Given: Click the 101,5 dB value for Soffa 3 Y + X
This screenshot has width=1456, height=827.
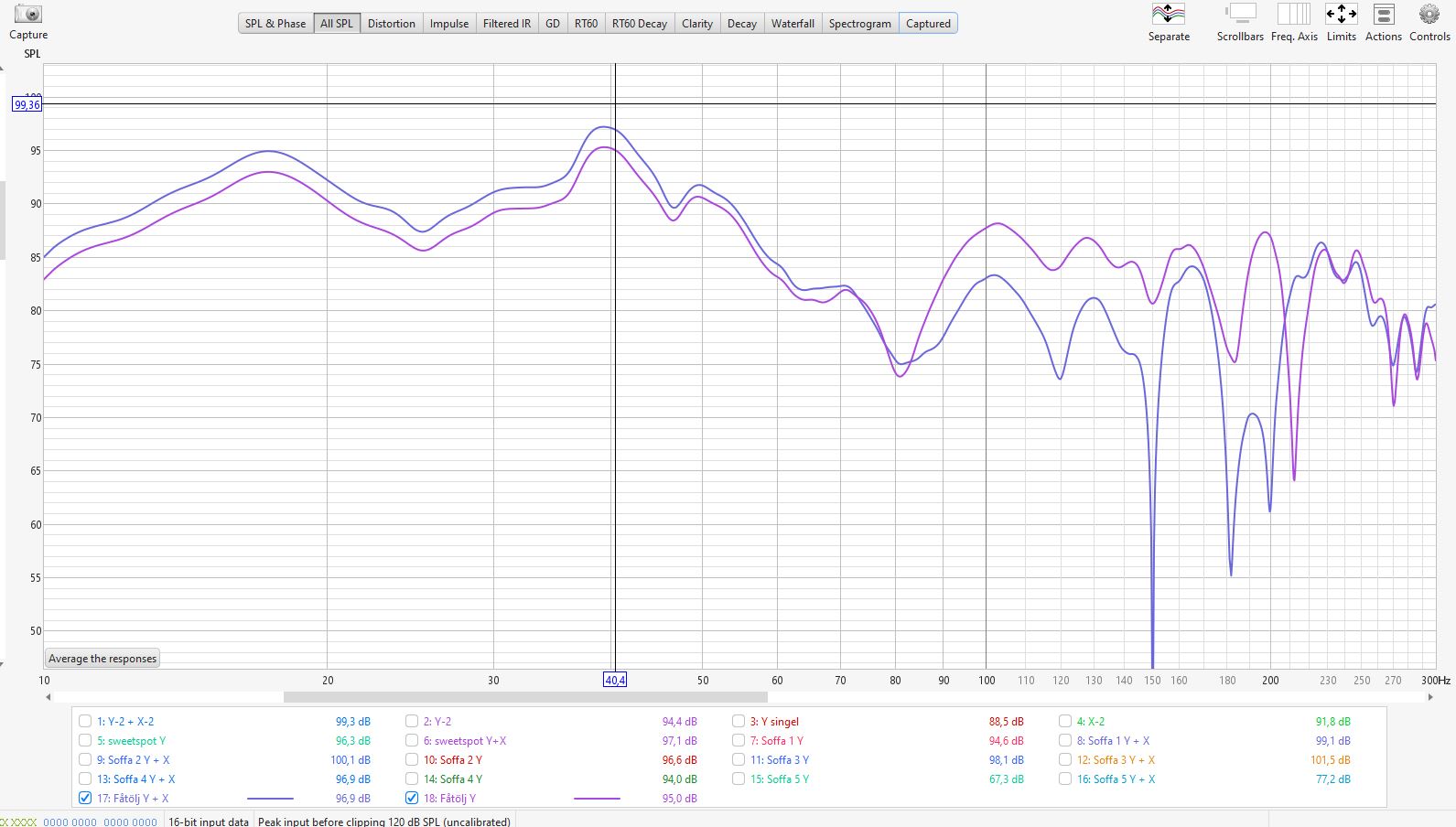Looking at the screenshot, I should click(x=1331, y=759).
